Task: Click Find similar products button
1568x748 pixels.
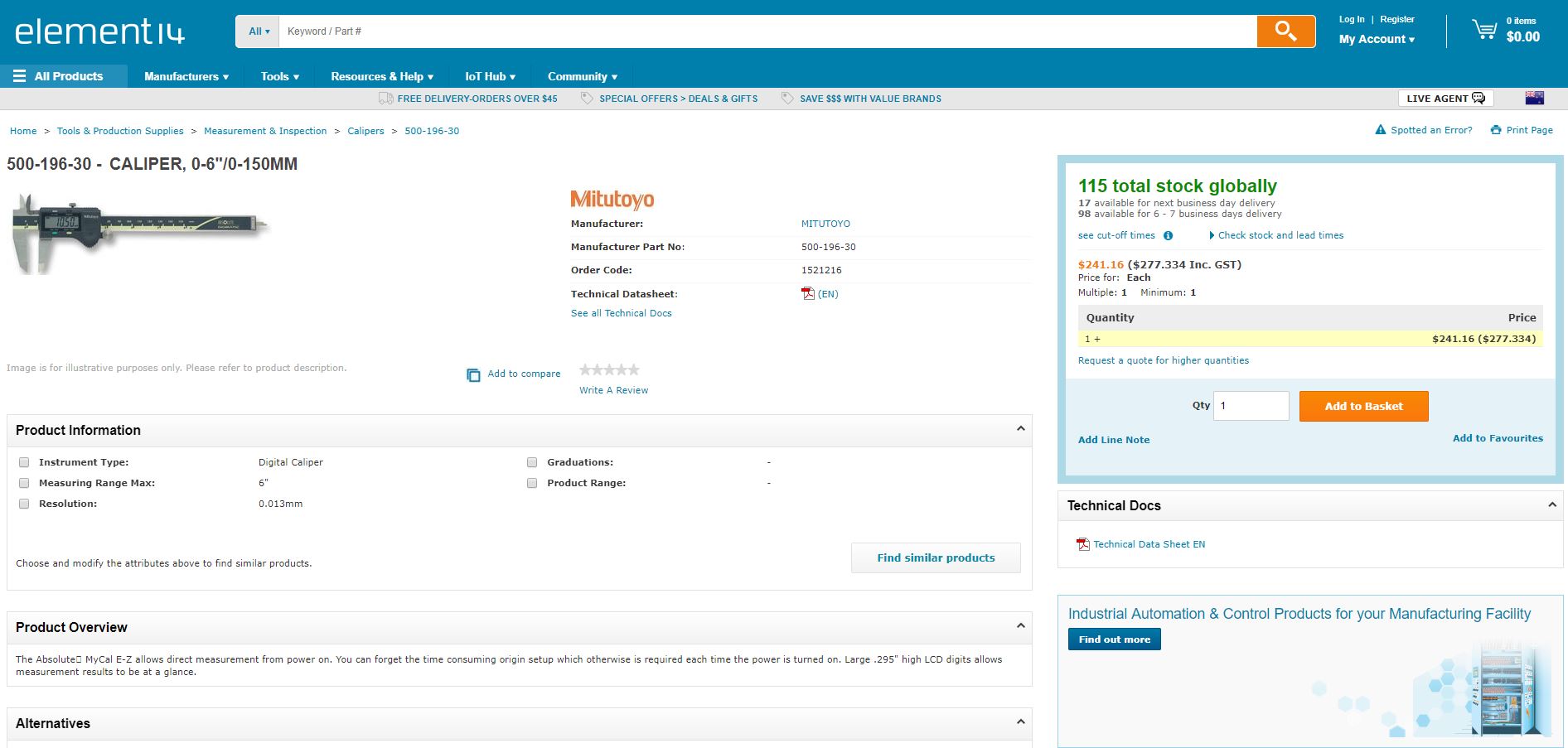Action: [936, 557]
